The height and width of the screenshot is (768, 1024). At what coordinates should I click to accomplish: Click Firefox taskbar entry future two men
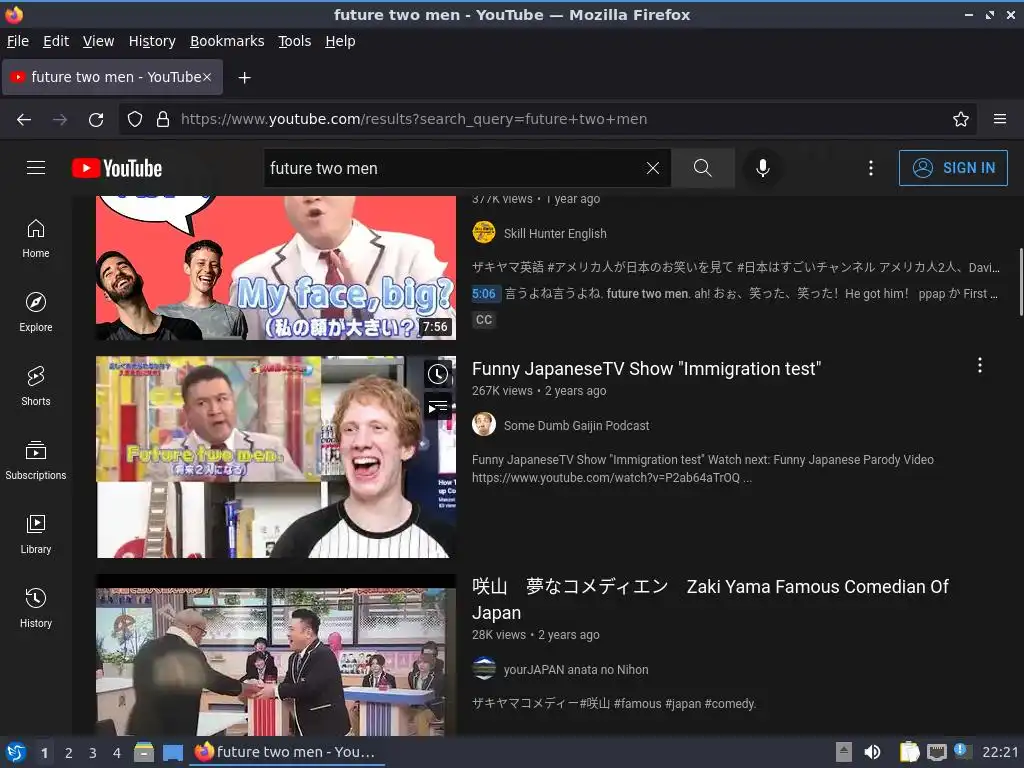click(x=285, y=752)
